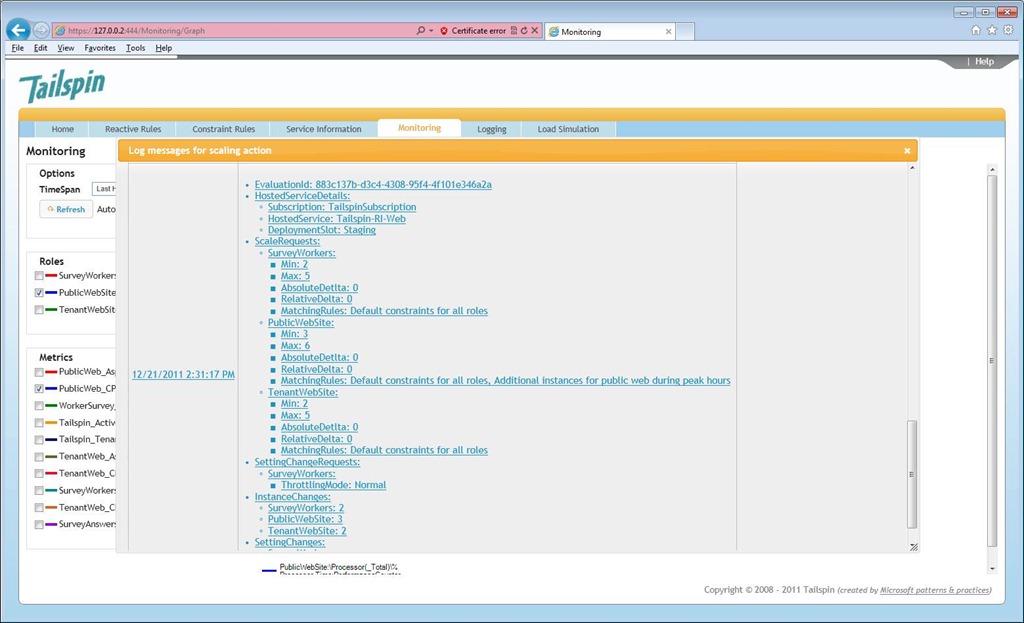Uncheck the PublicWebSite role checkbox
Viewport: 1024px width, 623px height.
pyautogui.click(x=39, y=293)
